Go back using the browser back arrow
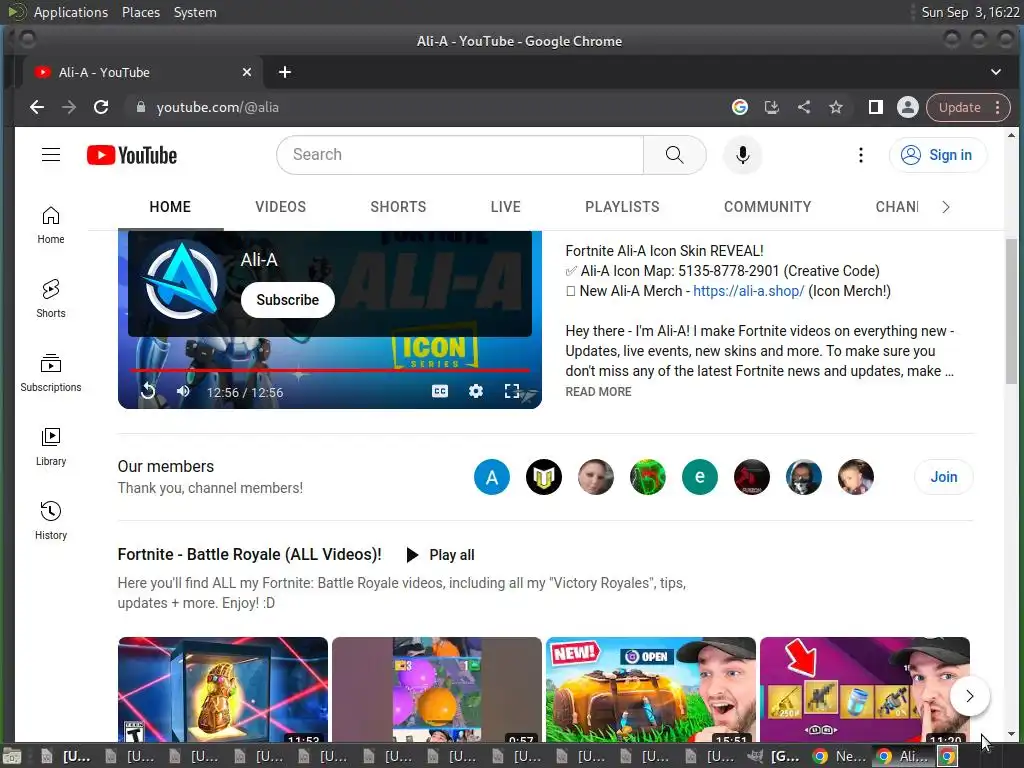 [x=37, y=107]
